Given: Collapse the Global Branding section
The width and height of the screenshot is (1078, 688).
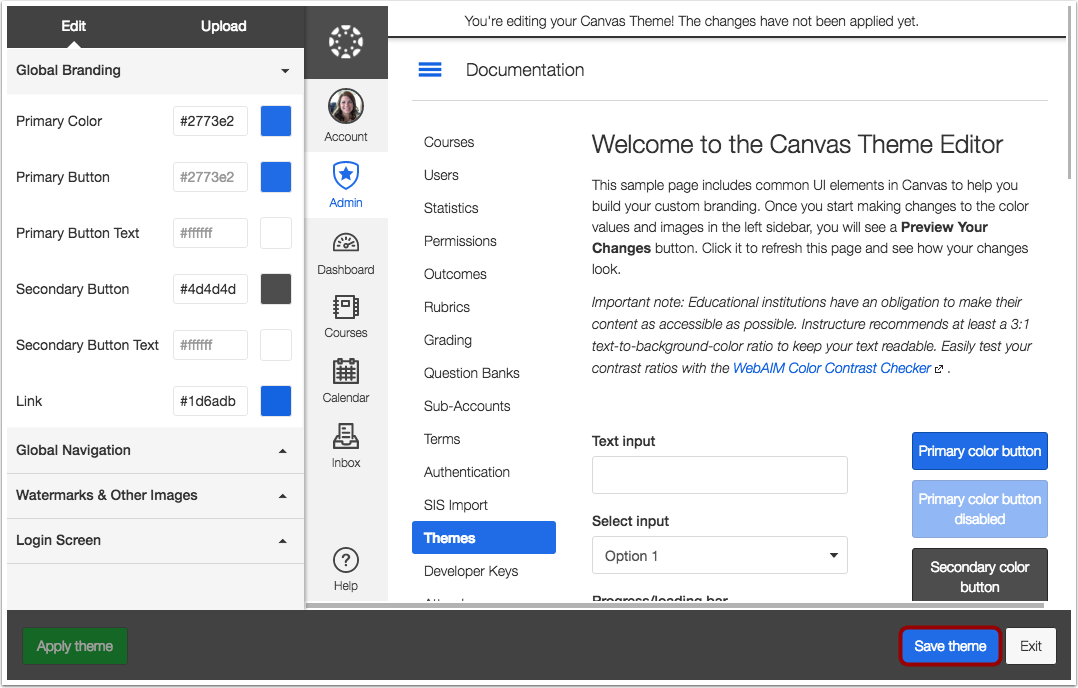Looking at the screenshot, I should click(155, 70).
